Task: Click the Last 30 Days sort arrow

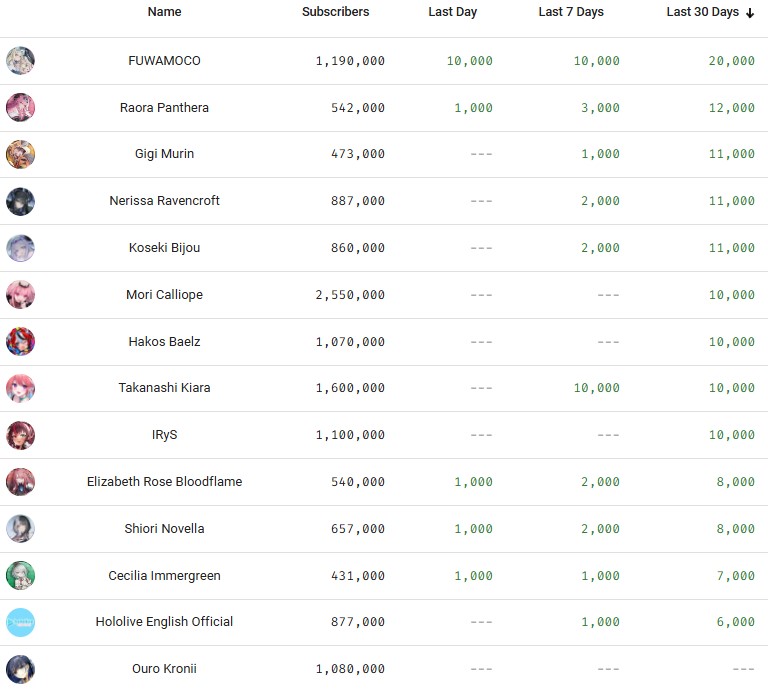Action: point(750,13)
